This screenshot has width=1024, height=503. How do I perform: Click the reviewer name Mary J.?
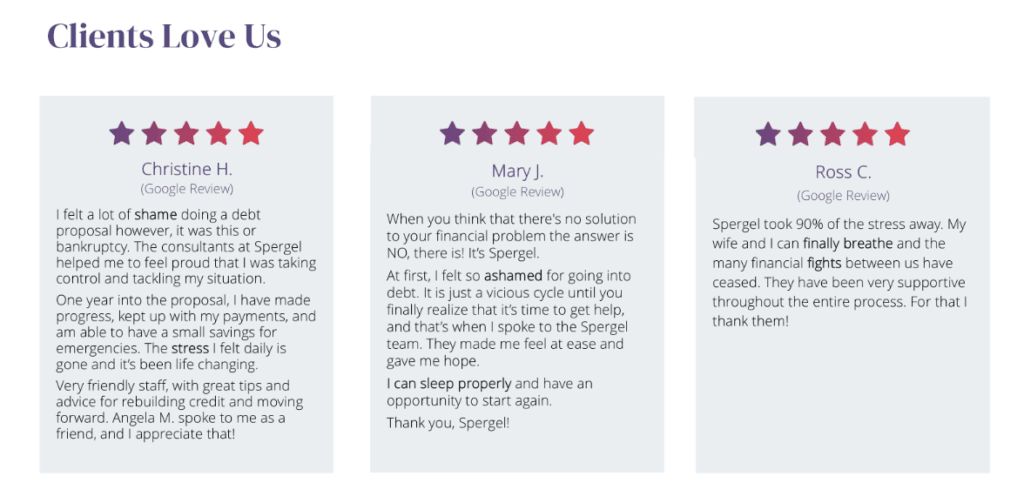pos(517,171)
